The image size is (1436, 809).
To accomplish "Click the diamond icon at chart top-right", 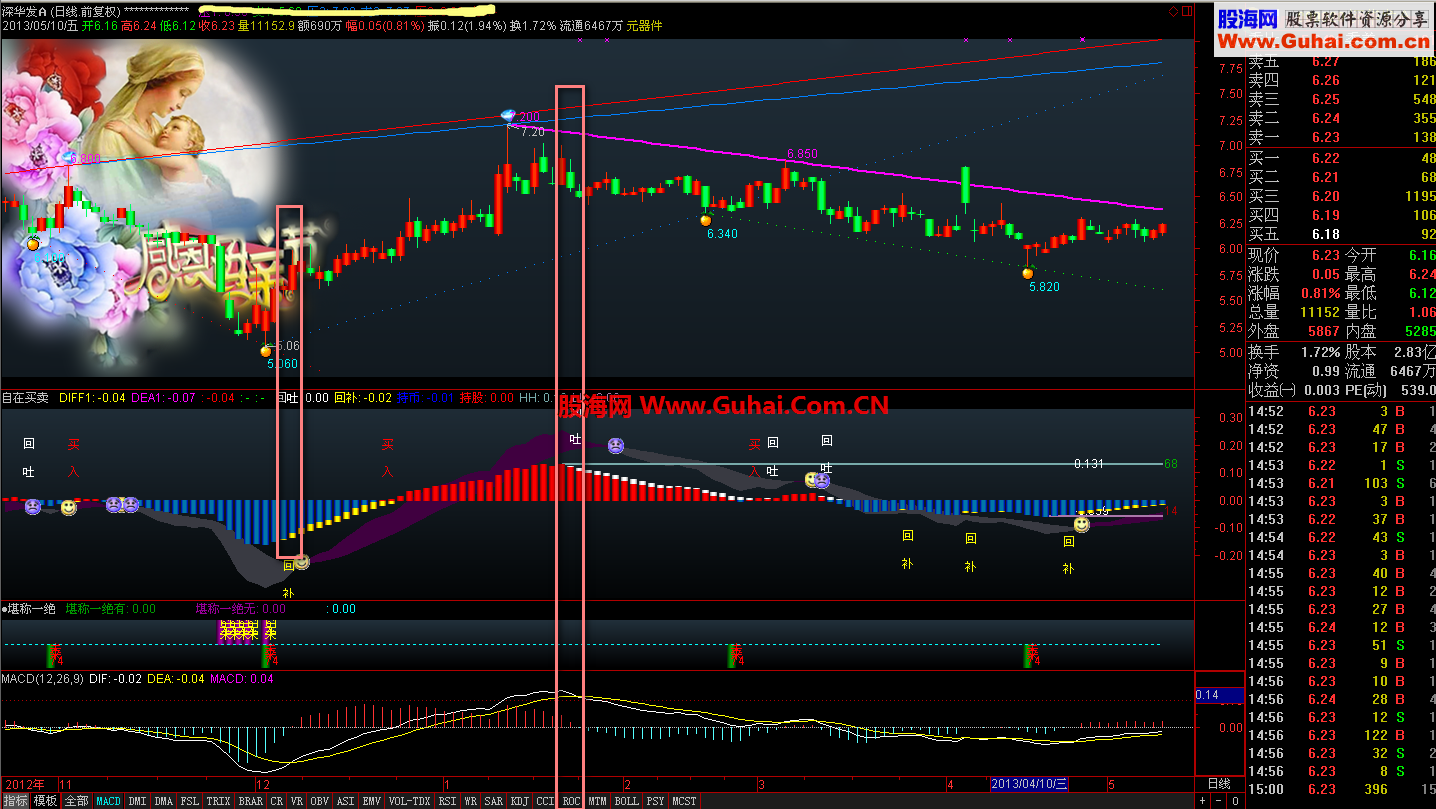I will [x=1173, y=11].
